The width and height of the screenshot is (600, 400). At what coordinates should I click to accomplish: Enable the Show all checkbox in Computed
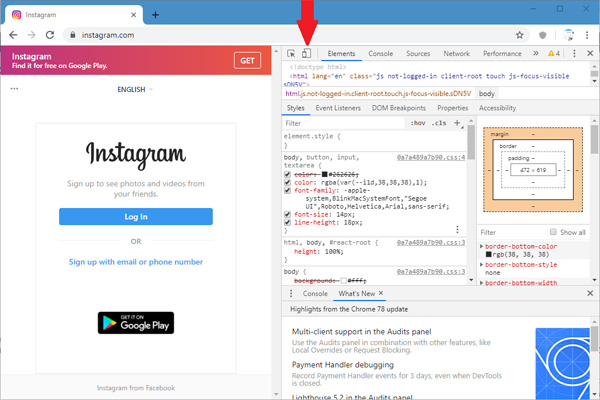[553, 232]
